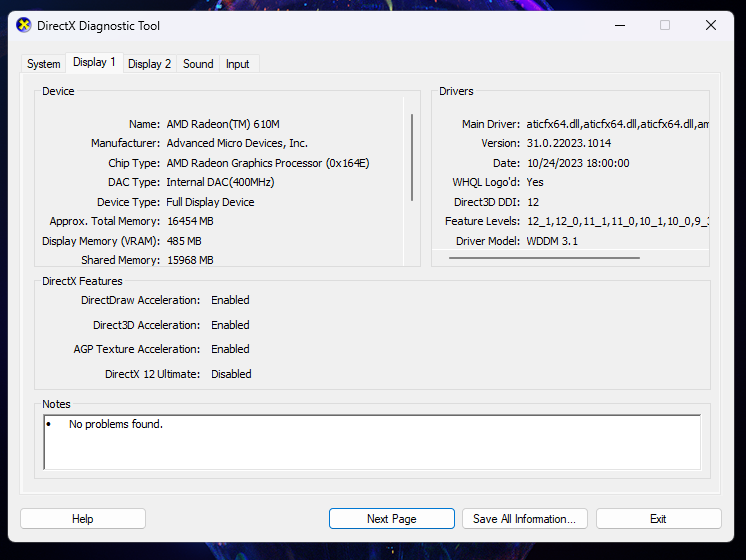
Task: Click WHQL Logo'd value Yes
Action: click(x=535, y=182)
